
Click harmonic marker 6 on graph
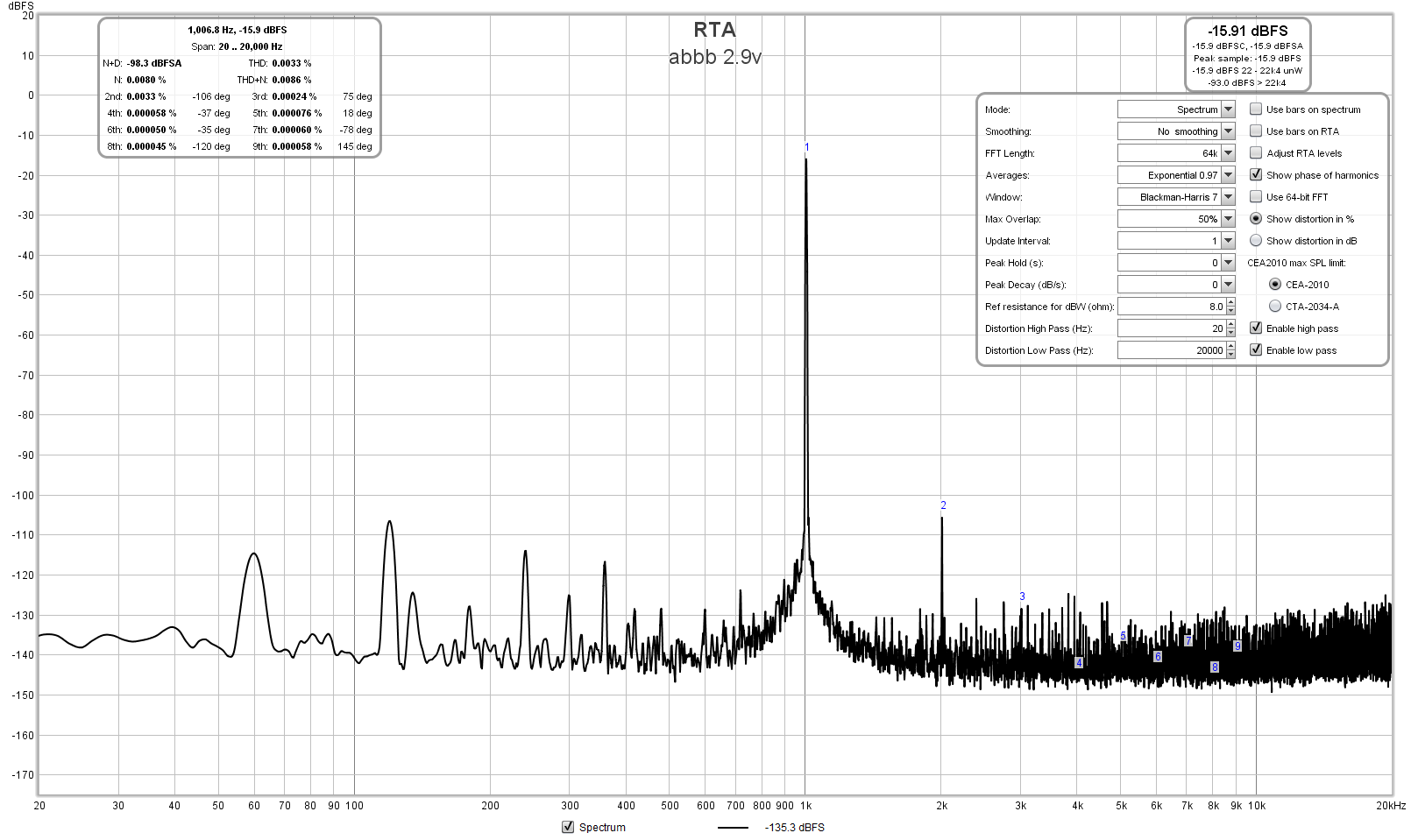point(1158,657)
